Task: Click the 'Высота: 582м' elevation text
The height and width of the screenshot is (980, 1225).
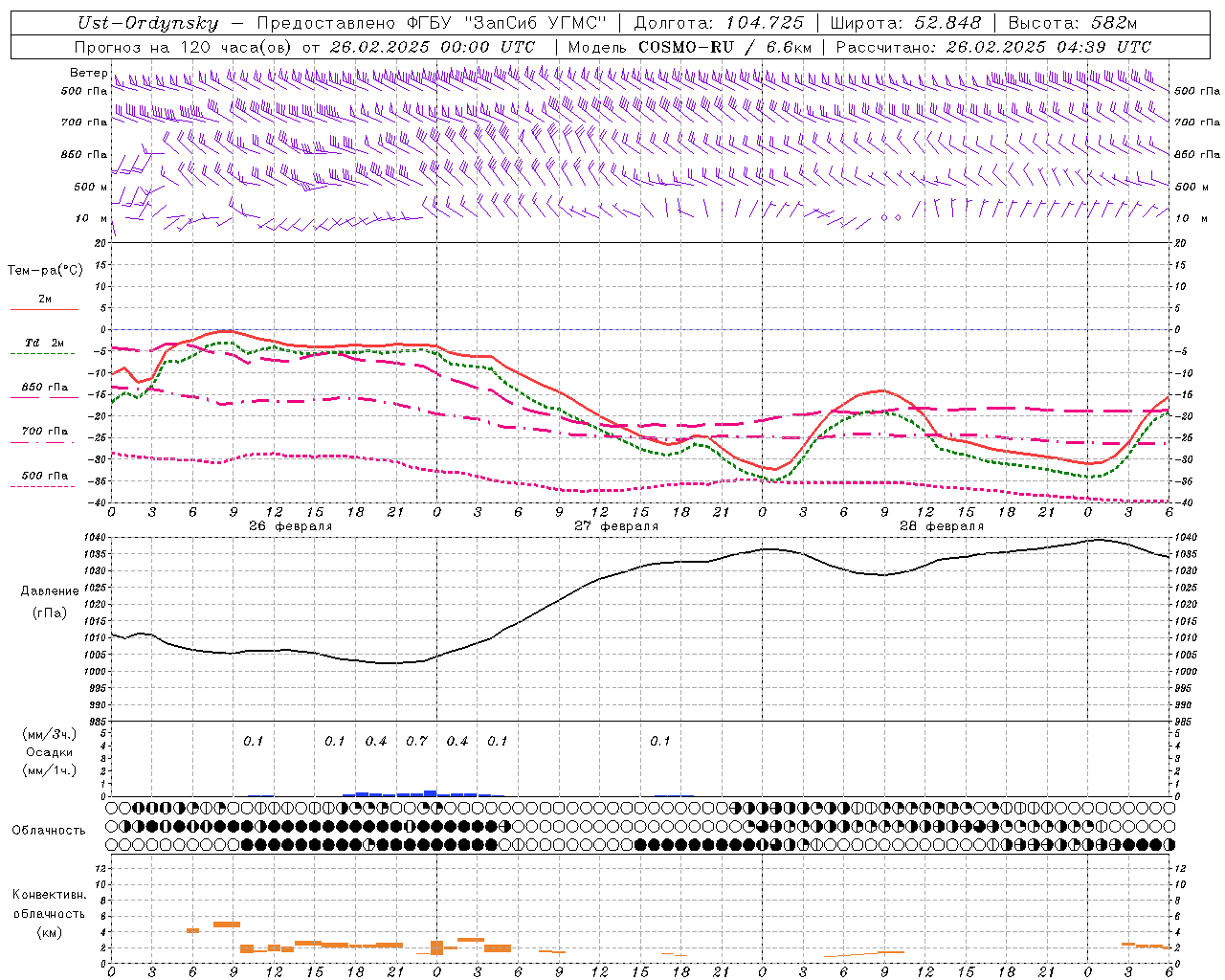Action: point(1073,23)
